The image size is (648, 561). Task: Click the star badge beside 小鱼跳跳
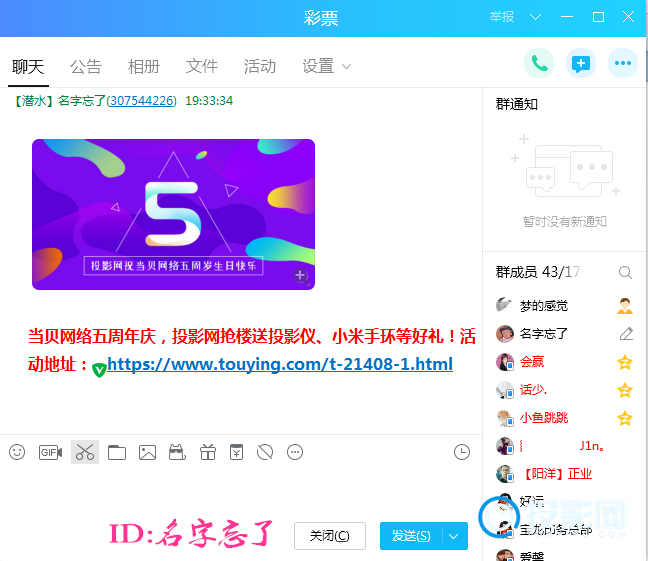point(625,418)
